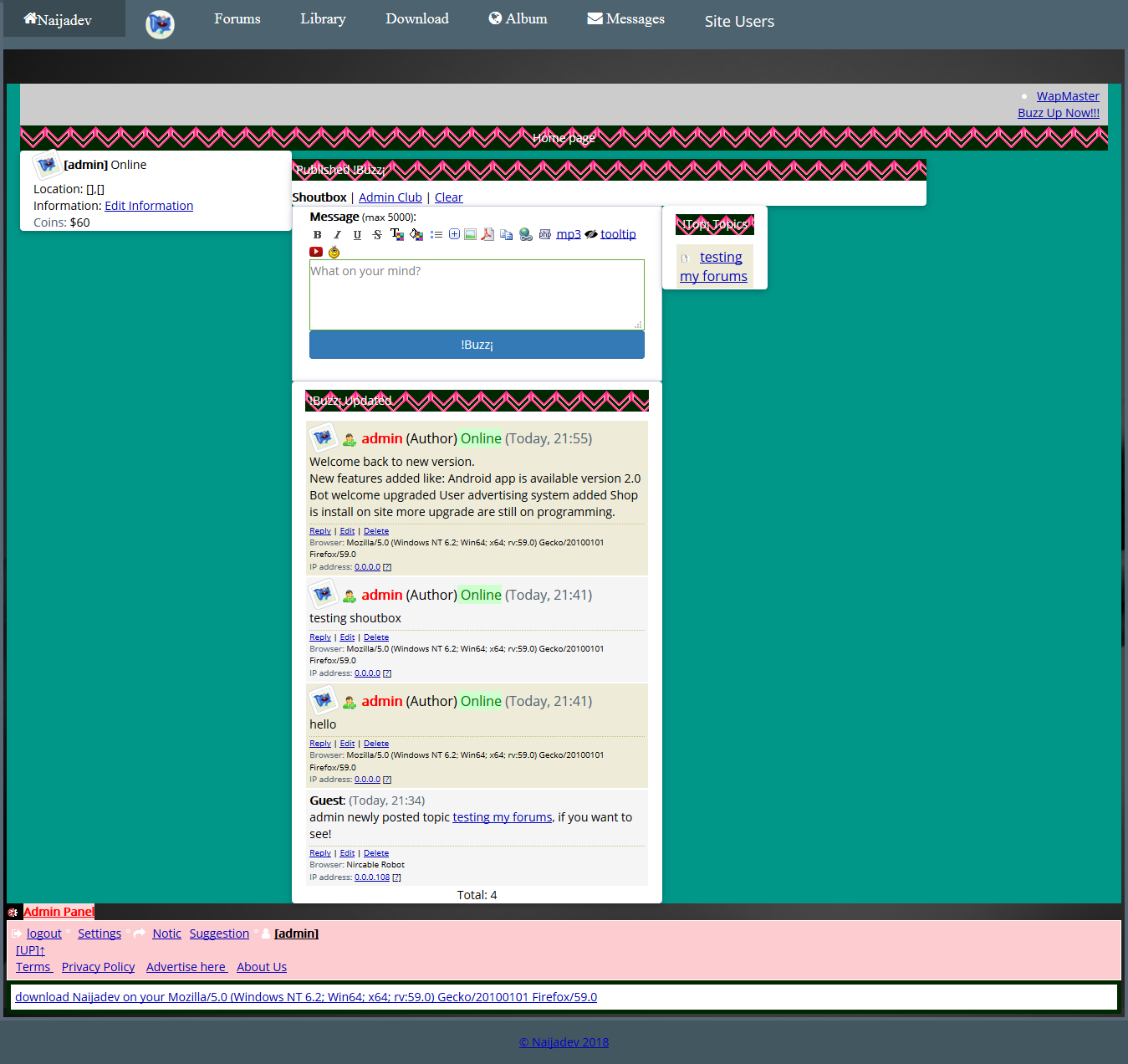This screenshot has height=1064, width=1128.
Task: Click the 'What on your mind?' text box
Action: (x=477, y=294)
